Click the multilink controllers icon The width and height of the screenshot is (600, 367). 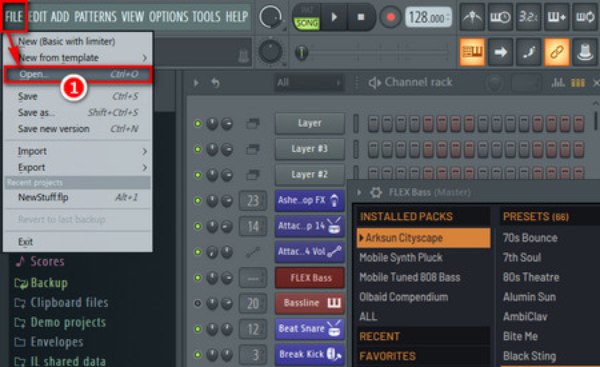(x=585, y=52)
